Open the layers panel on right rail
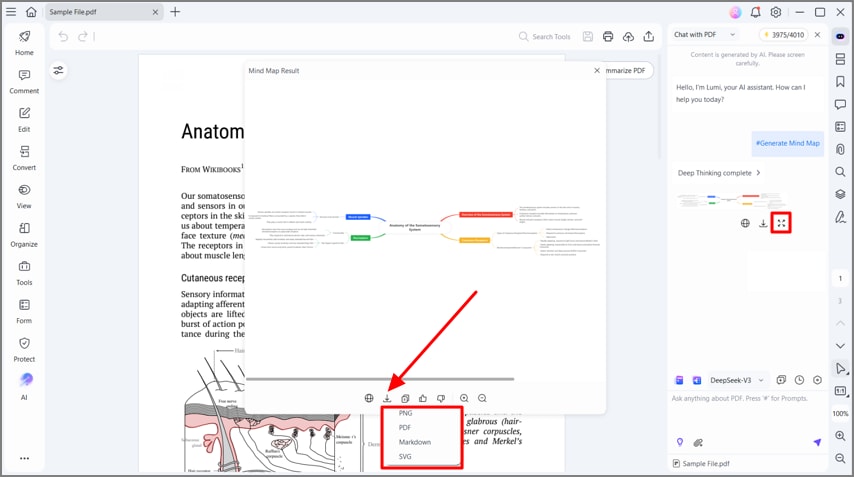The width and height of the screenshot is (854, 477). [x=840, y=194]
